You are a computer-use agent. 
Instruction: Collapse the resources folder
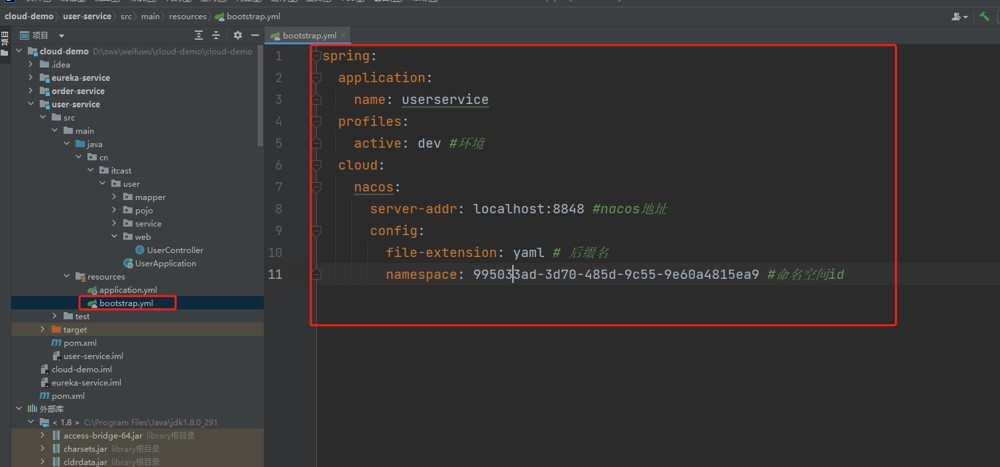(x=66, y=277)
